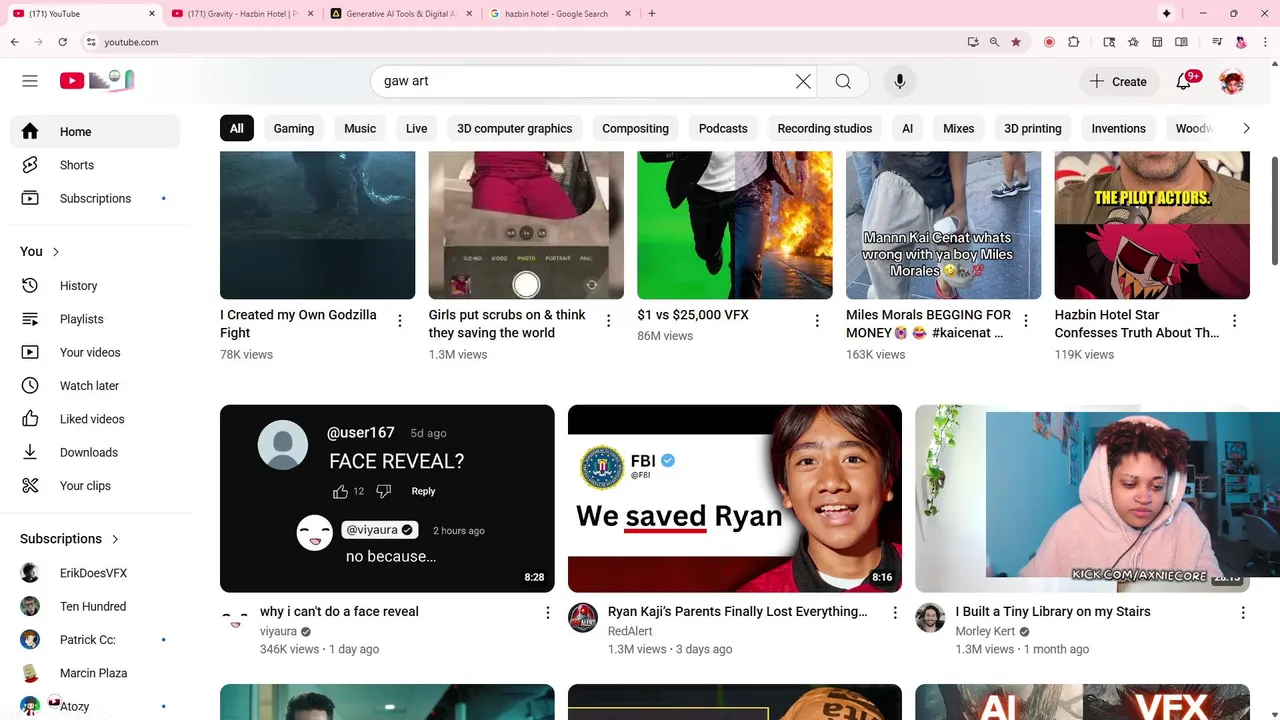Open Your videos in the sidebar
1280x720 pixels.
click(x=95, y=352)
